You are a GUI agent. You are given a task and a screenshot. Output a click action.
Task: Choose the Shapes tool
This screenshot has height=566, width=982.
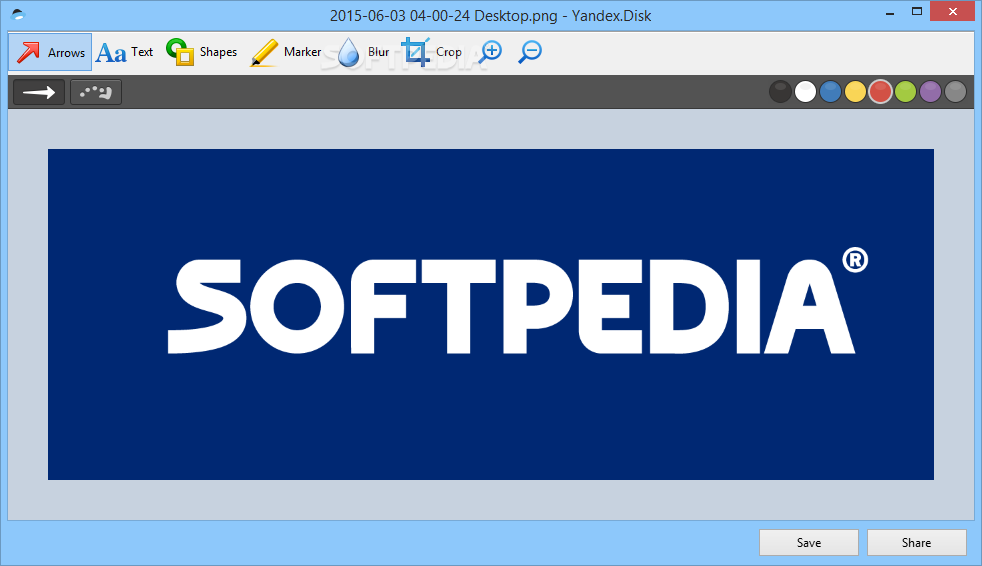tap(202, 52)
